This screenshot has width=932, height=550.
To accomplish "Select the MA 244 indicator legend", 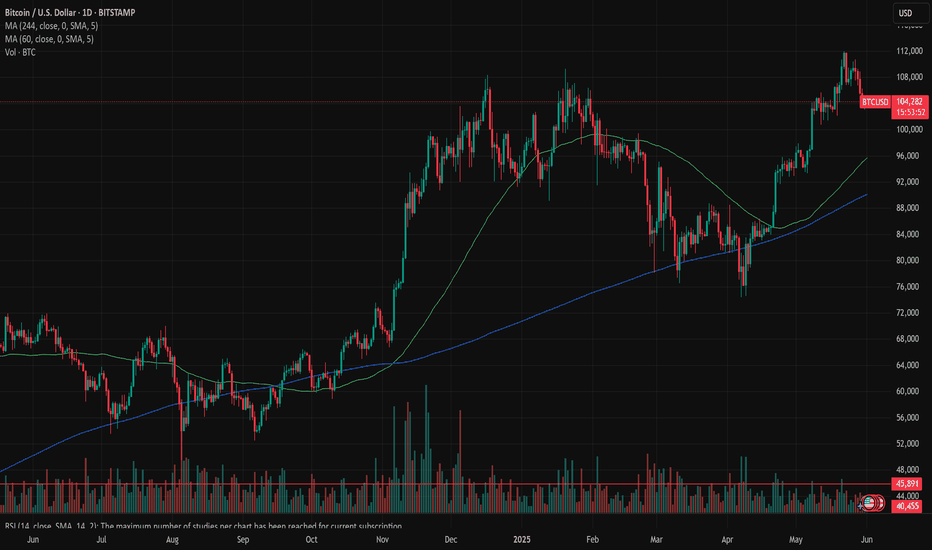I will (51, 26).
